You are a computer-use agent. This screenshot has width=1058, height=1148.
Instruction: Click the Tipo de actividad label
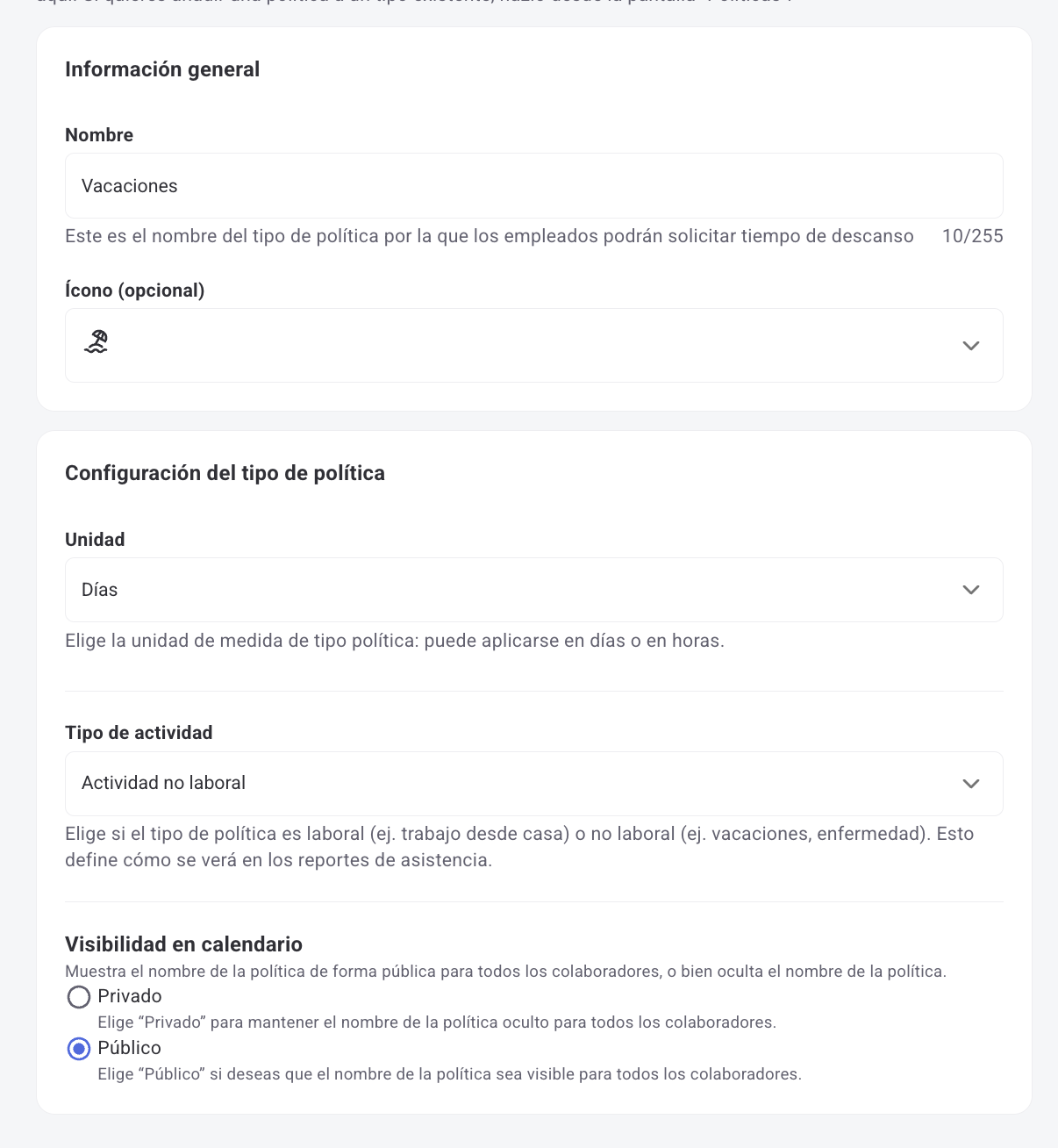(139, 733)
